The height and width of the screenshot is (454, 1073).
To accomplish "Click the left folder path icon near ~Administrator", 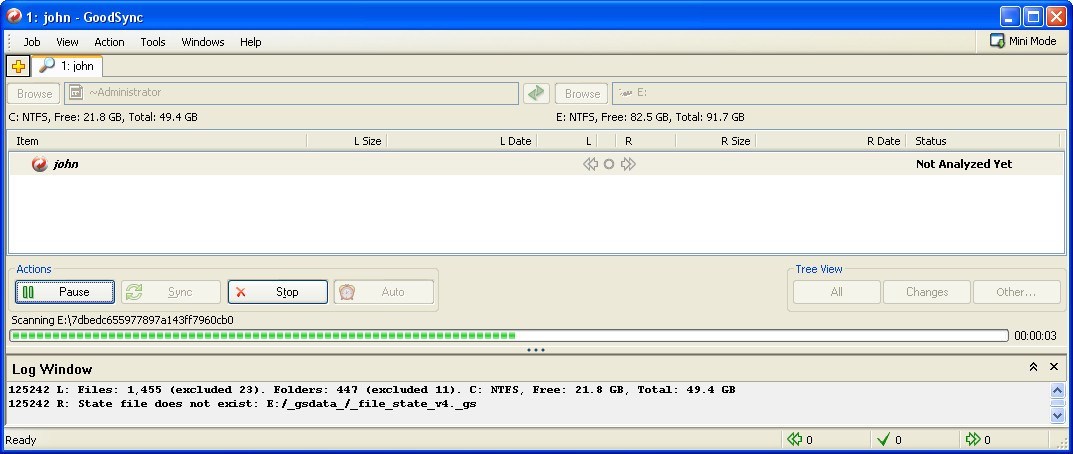I will point(76,92).
